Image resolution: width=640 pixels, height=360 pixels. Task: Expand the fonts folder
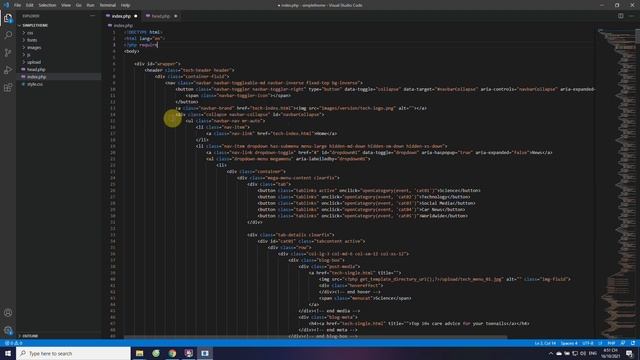(x=32, y=40)
